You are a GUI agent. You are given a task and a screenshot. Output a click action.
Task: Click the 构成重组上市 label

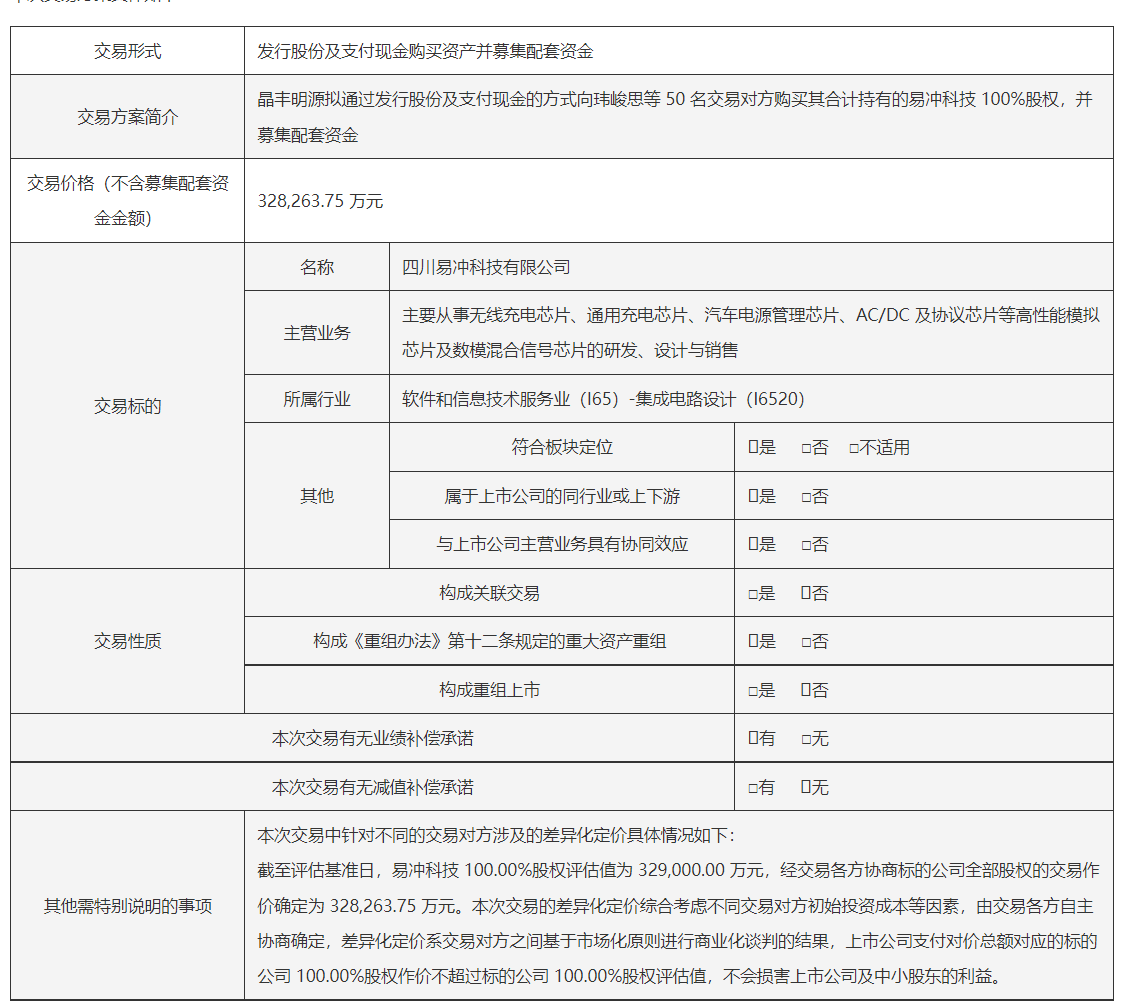(489, 691)
